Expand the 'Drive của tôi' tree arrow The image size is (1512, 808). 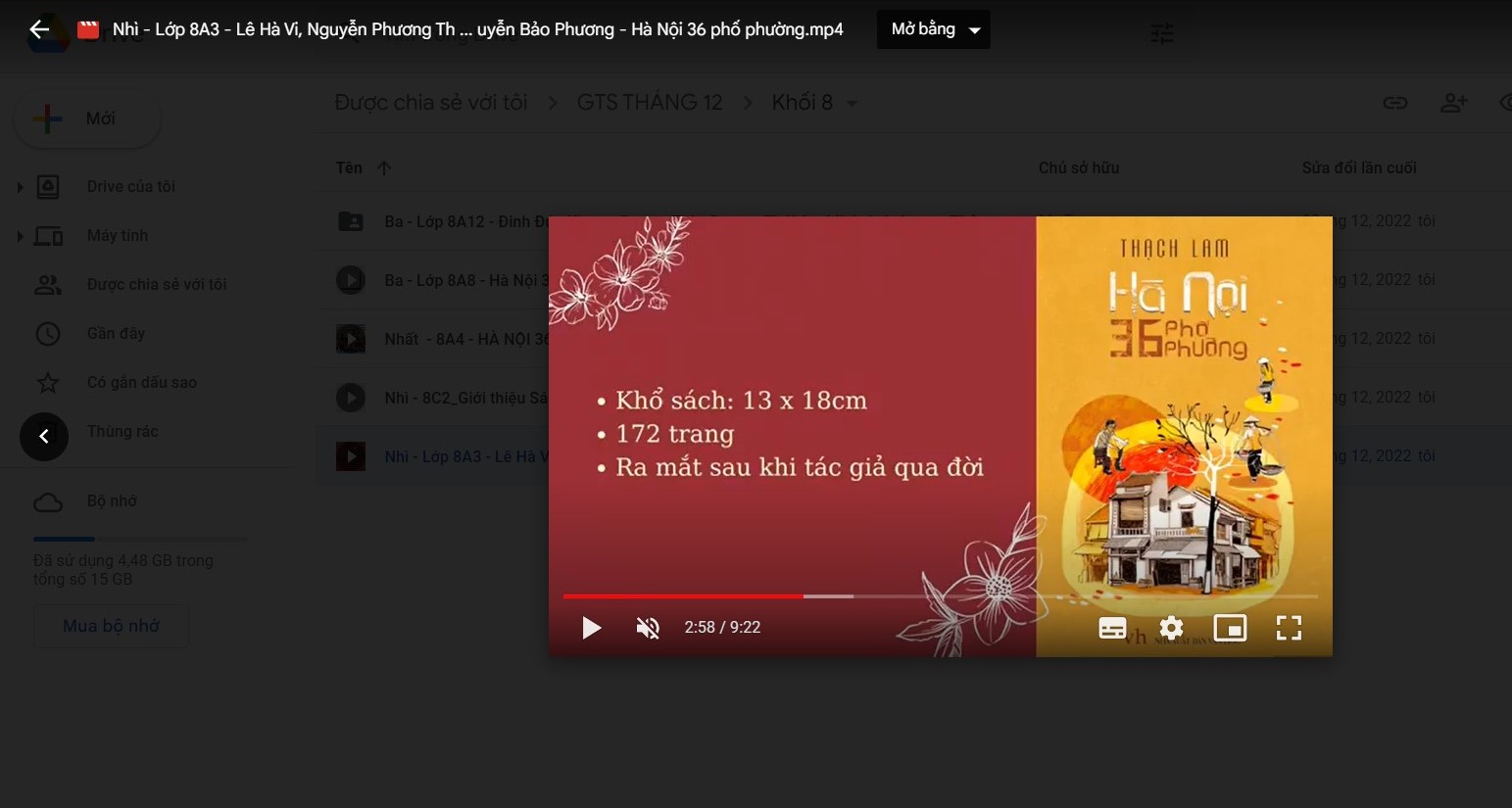coord(20,186)
